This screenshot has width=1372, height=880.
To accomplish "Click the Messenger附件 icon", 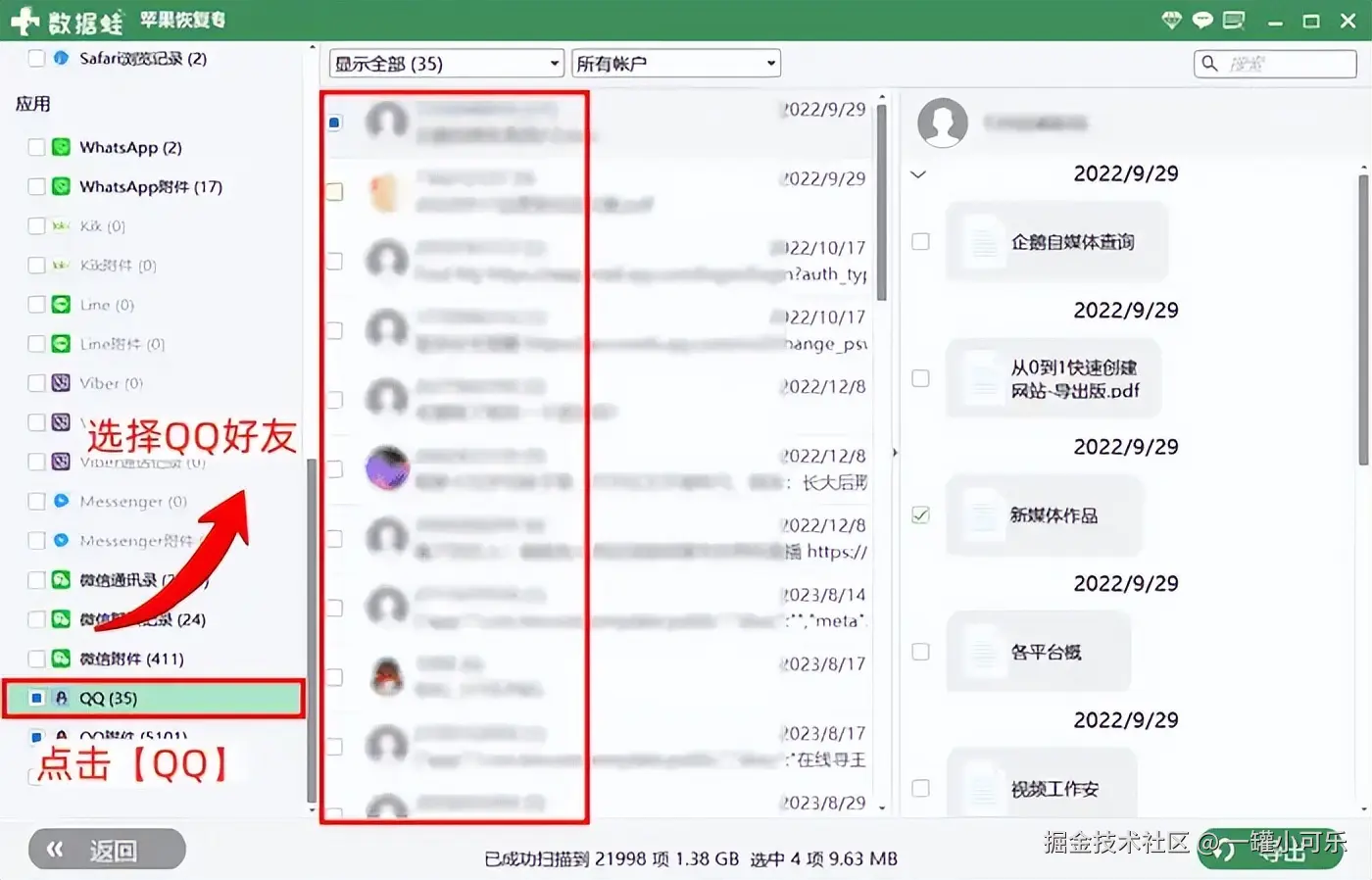I will (x=61, y=540).
